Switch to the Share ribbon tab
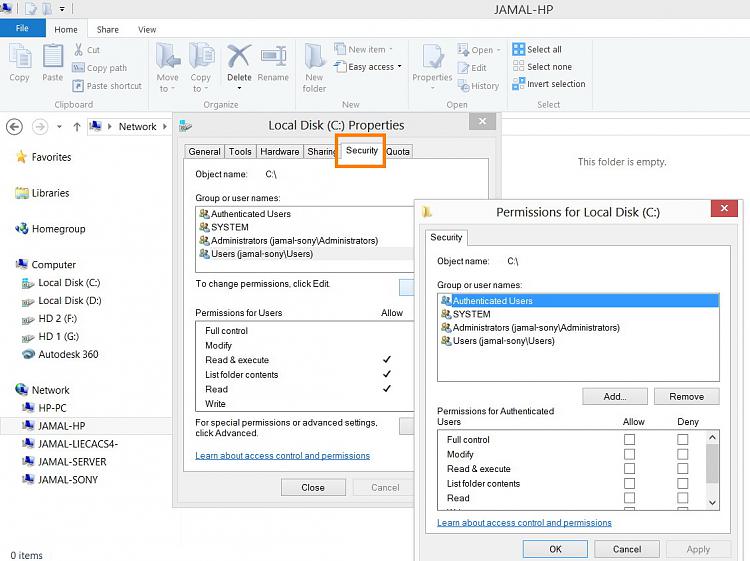 108,29
